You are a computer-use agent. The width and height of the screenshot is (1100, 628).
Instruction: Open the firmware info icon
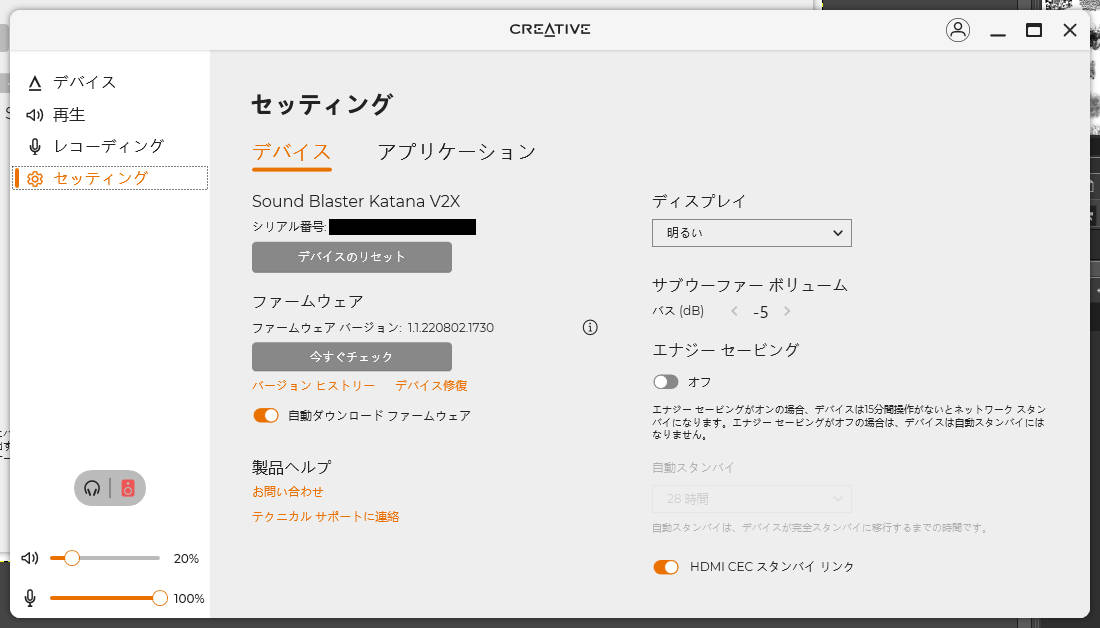[590, 327]
